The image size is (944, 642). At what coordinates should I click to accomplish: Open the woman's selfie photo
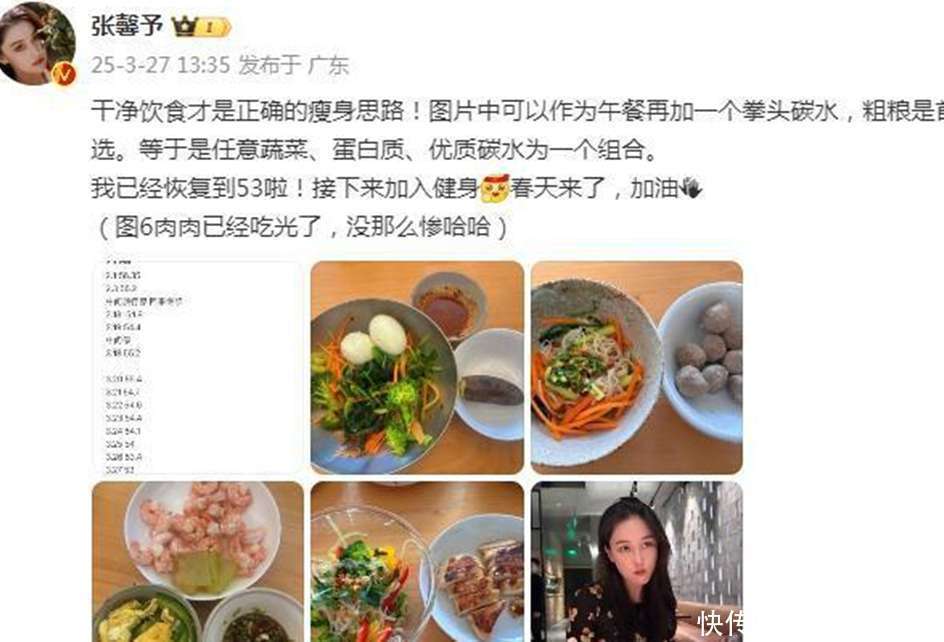637,561
